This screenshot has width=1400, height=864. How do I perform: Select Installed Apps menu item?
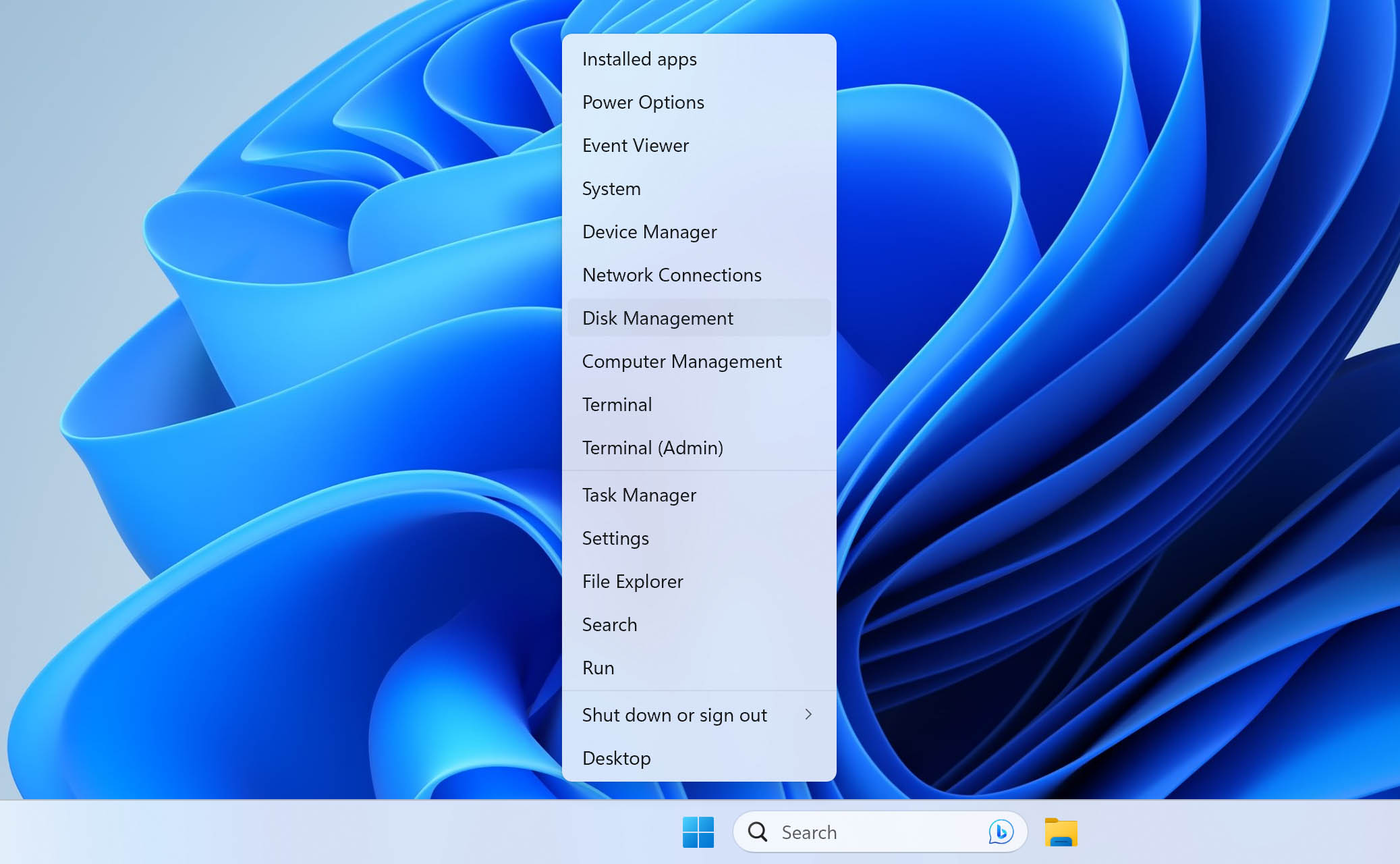[640, 58]
